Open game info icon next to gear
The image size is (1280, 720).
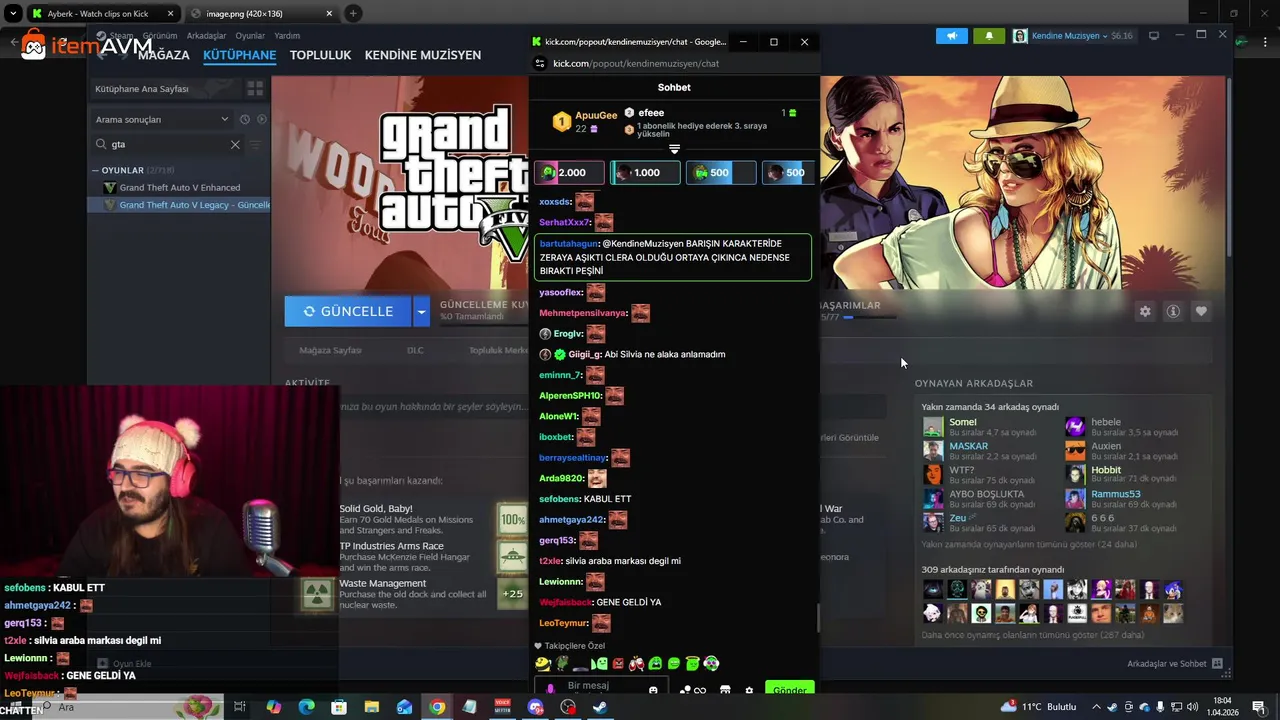[x=1173, y=311]
